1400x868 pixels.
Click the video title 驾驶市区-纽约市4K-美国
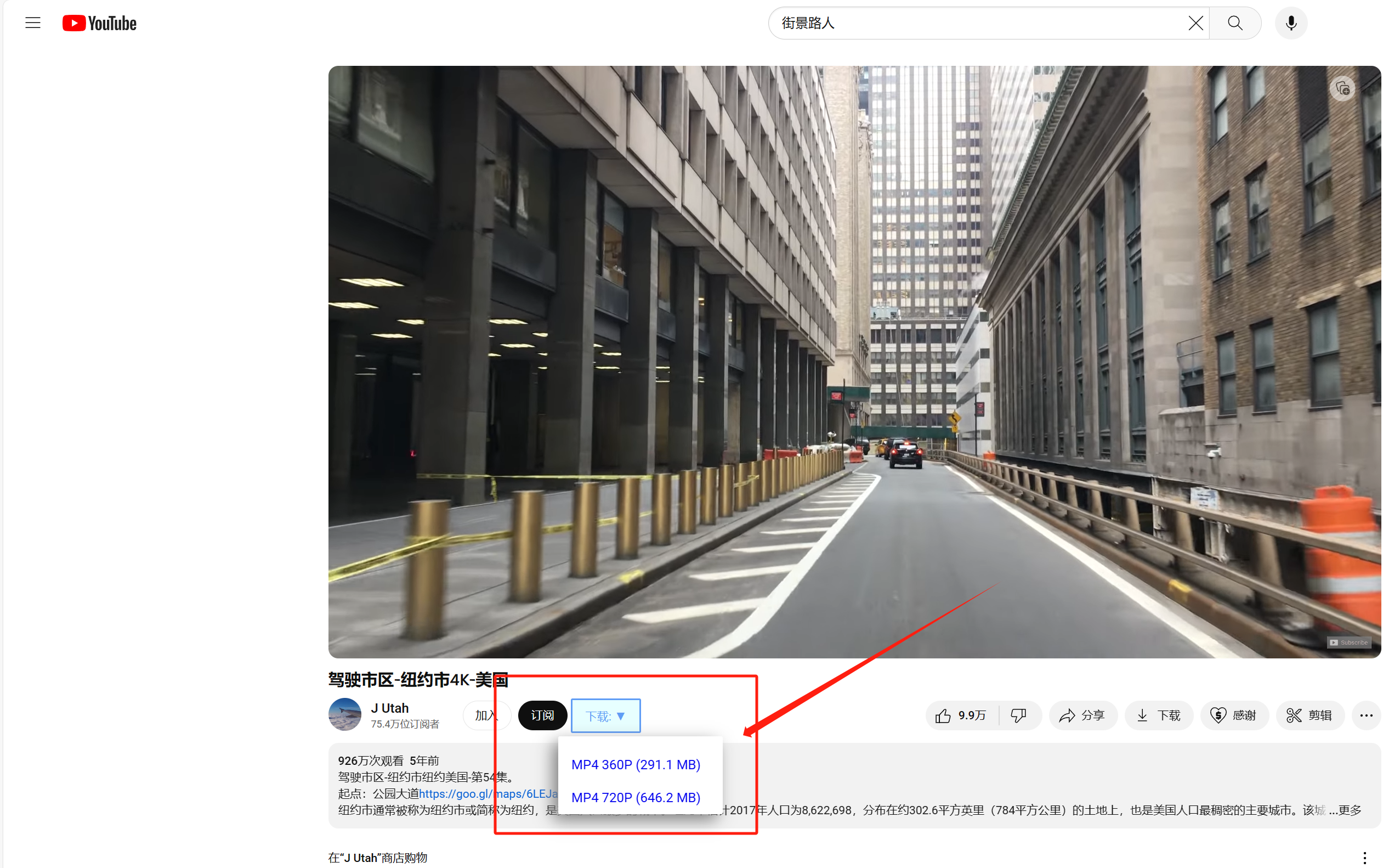tap(418, 680)
